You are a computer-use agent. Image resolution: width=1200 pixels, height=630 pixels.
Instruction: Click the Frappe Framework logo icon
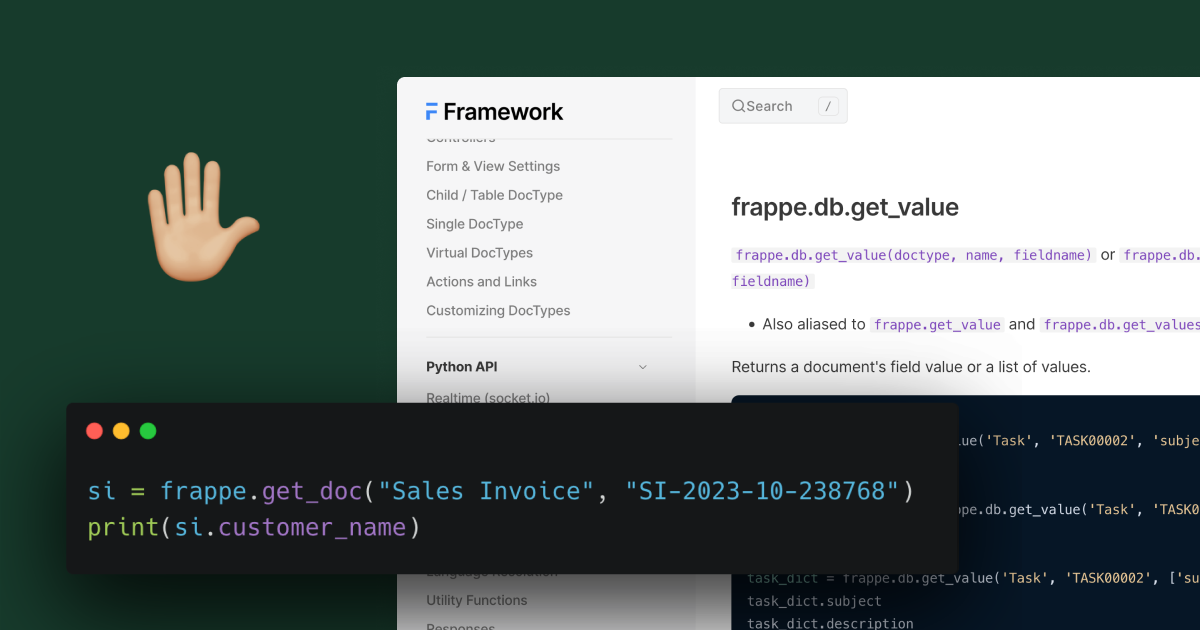coord(432,112)
